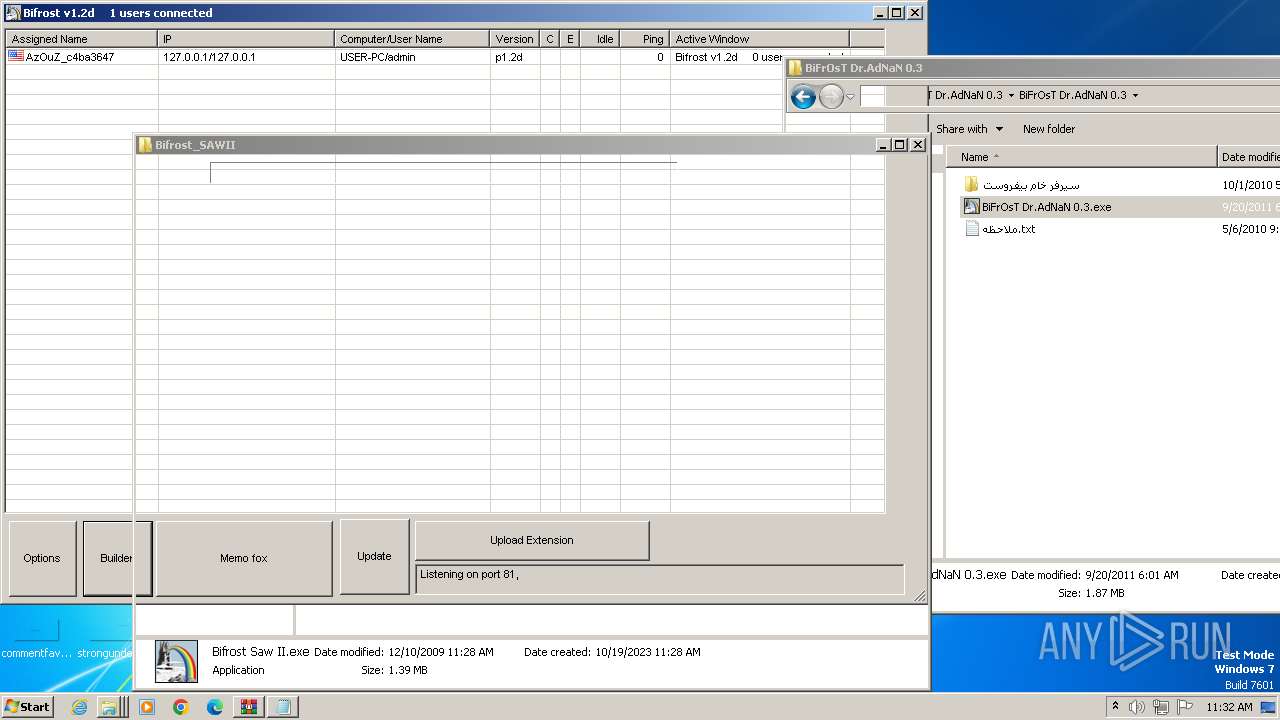Image resolution: width=1280 pixels, height=720 pixels.
Task: Select the Arabic-named folder icon
Action: pyautogui.click(x=971, y=185)
